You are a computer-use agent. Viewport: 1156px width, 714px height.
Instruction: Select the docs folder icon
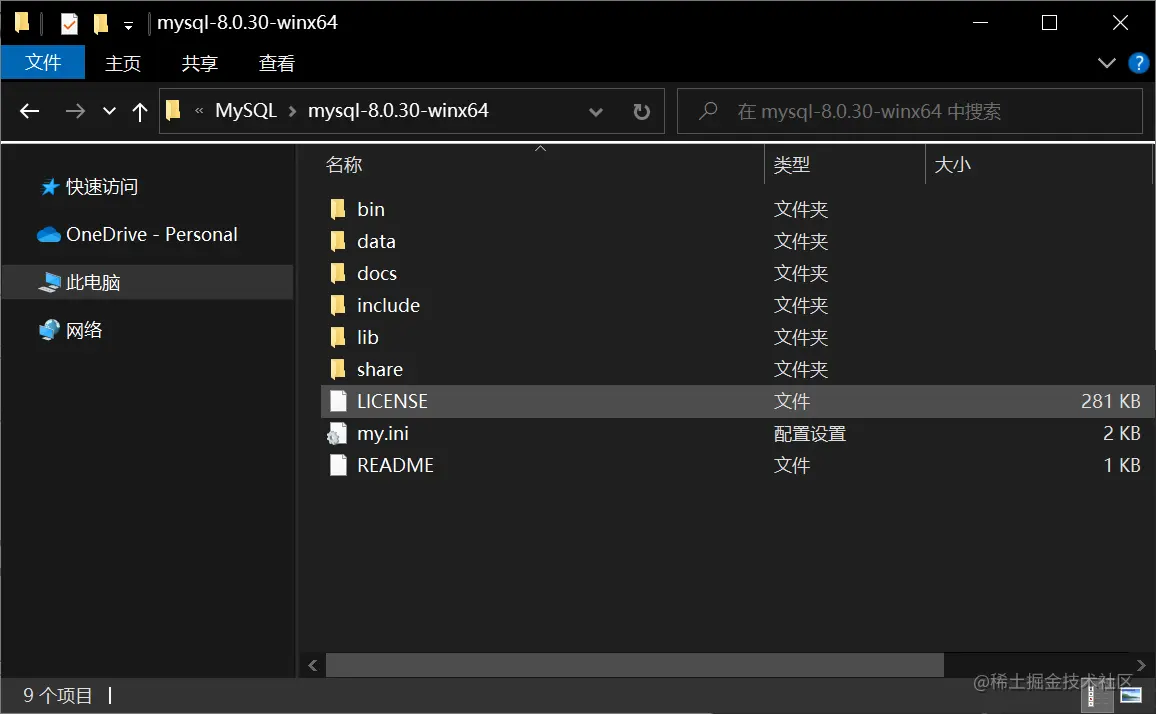coord(338,274)
